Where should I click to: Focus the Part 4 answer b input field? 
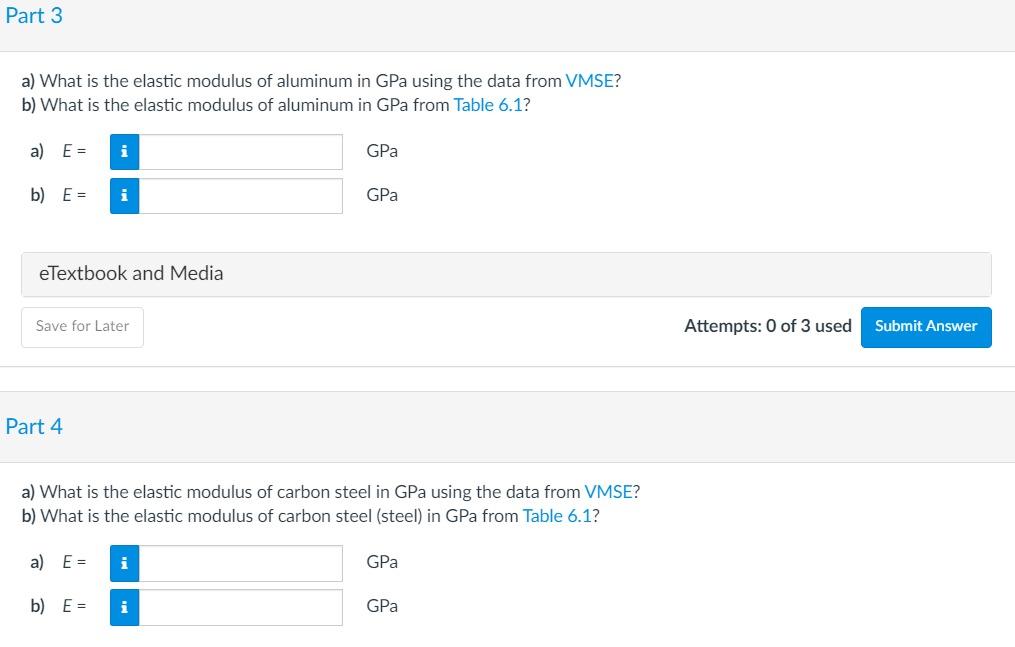240,607
